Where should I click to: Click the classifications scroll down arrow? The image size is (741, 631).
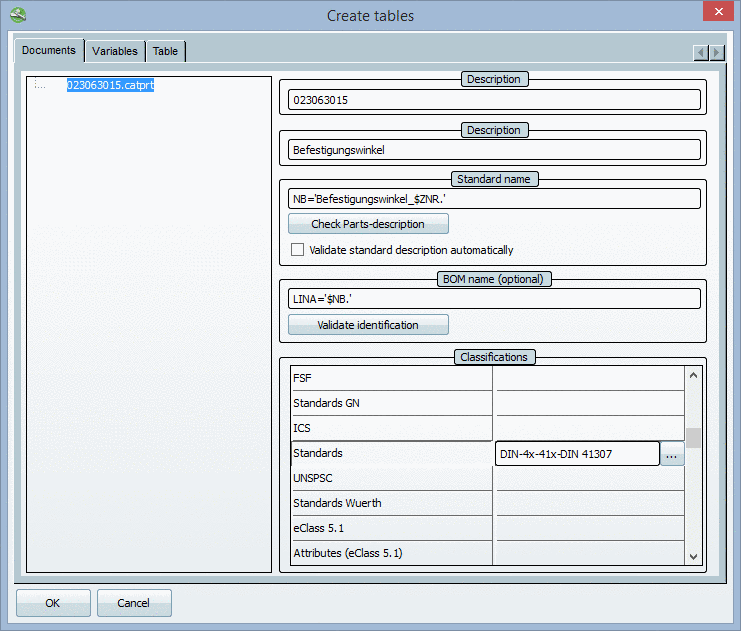click(693, 556)
